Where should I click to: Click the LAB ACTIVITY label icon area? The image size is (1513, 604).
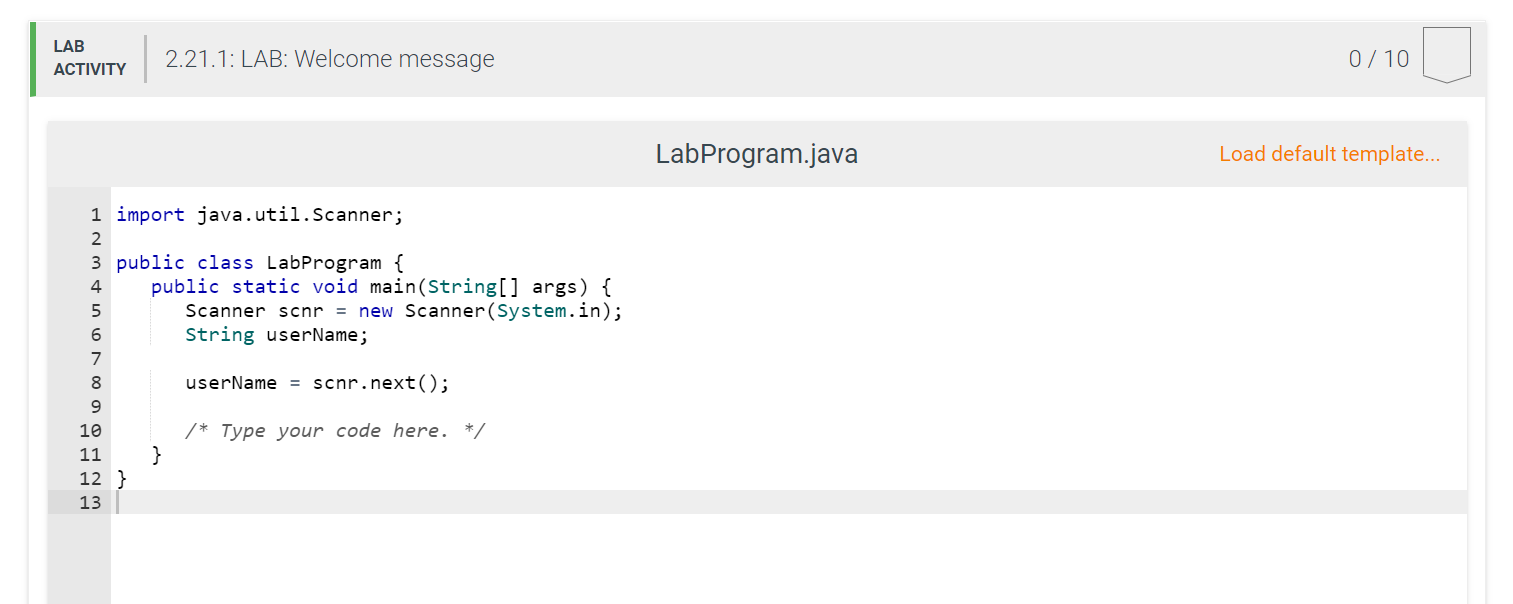88,58
